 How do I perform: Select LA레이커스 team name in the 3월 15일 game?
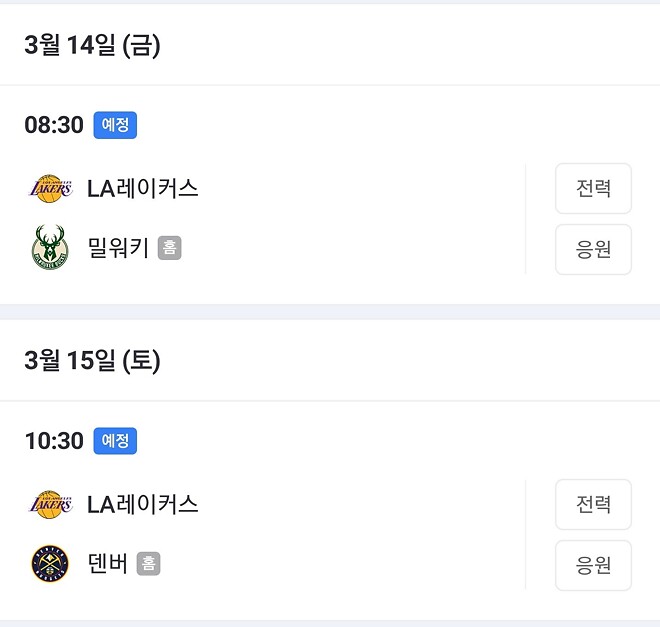(142, 504)
